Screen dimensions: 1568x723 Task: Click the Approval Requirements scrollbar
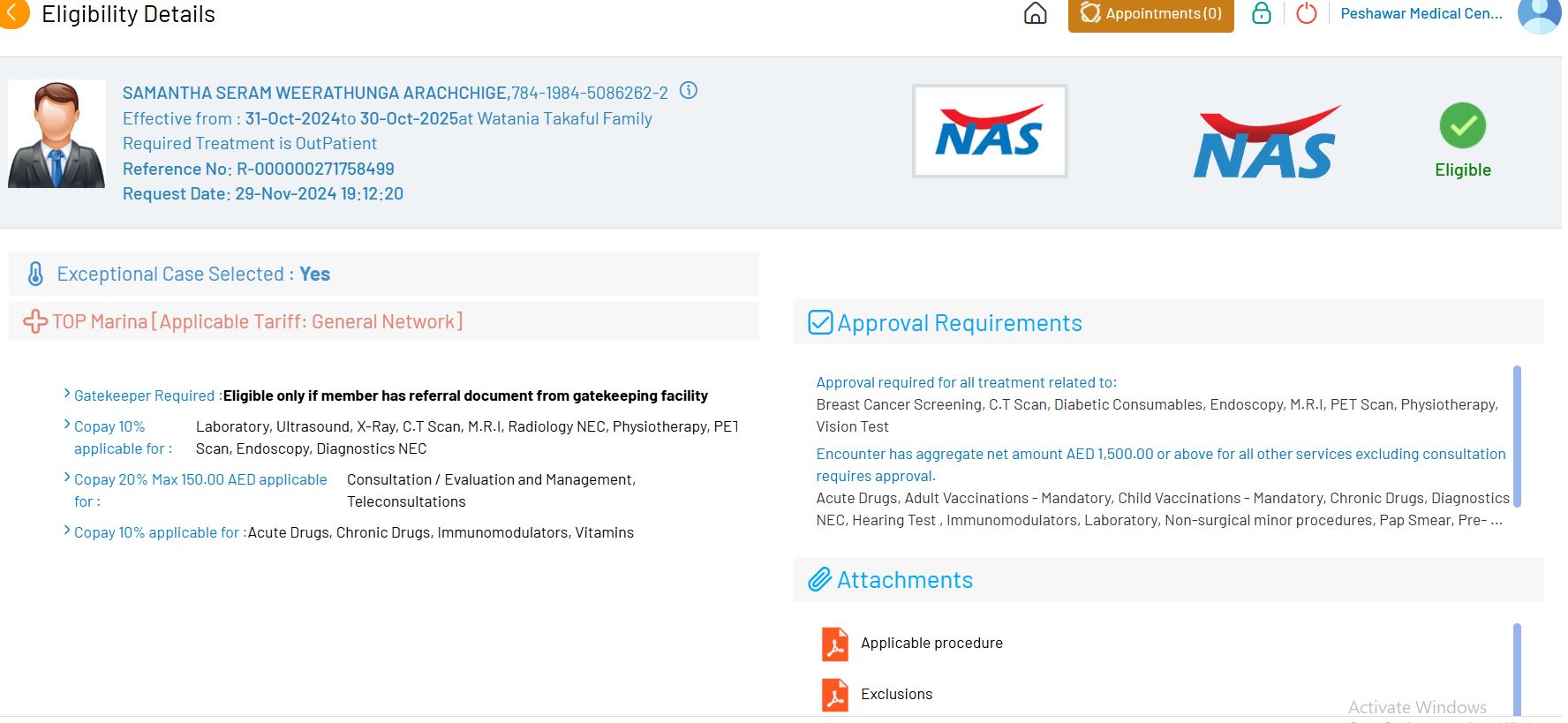coord(1517,435)
